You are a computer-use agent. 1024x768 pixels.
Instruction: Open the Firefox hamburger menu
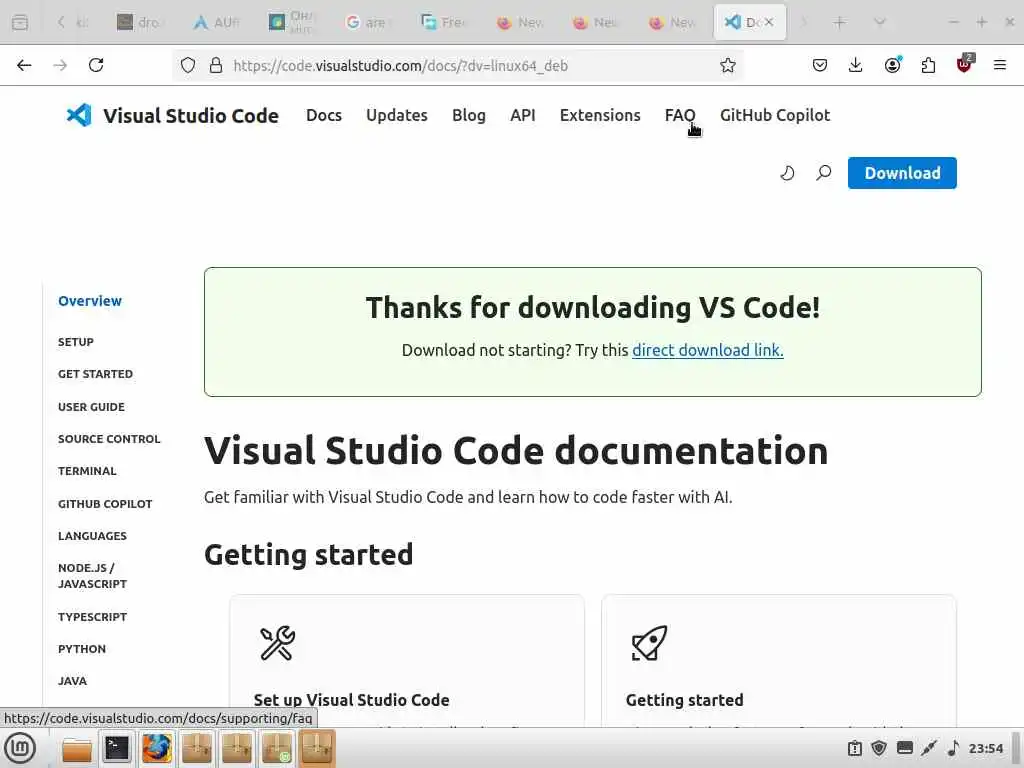[x=1000, y=65]
